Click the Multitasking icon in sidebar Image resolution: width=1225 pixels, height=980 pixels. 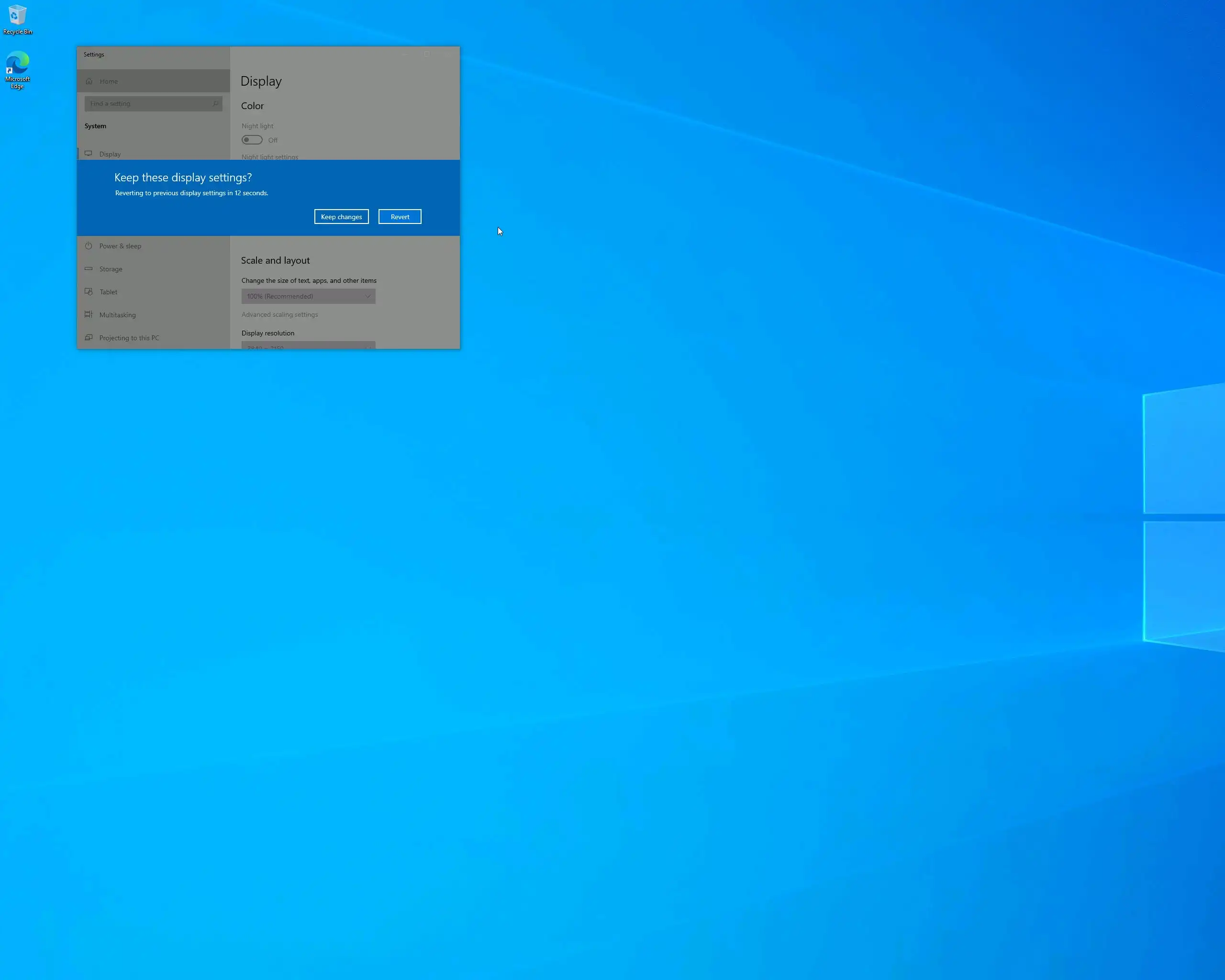point(89,314)
